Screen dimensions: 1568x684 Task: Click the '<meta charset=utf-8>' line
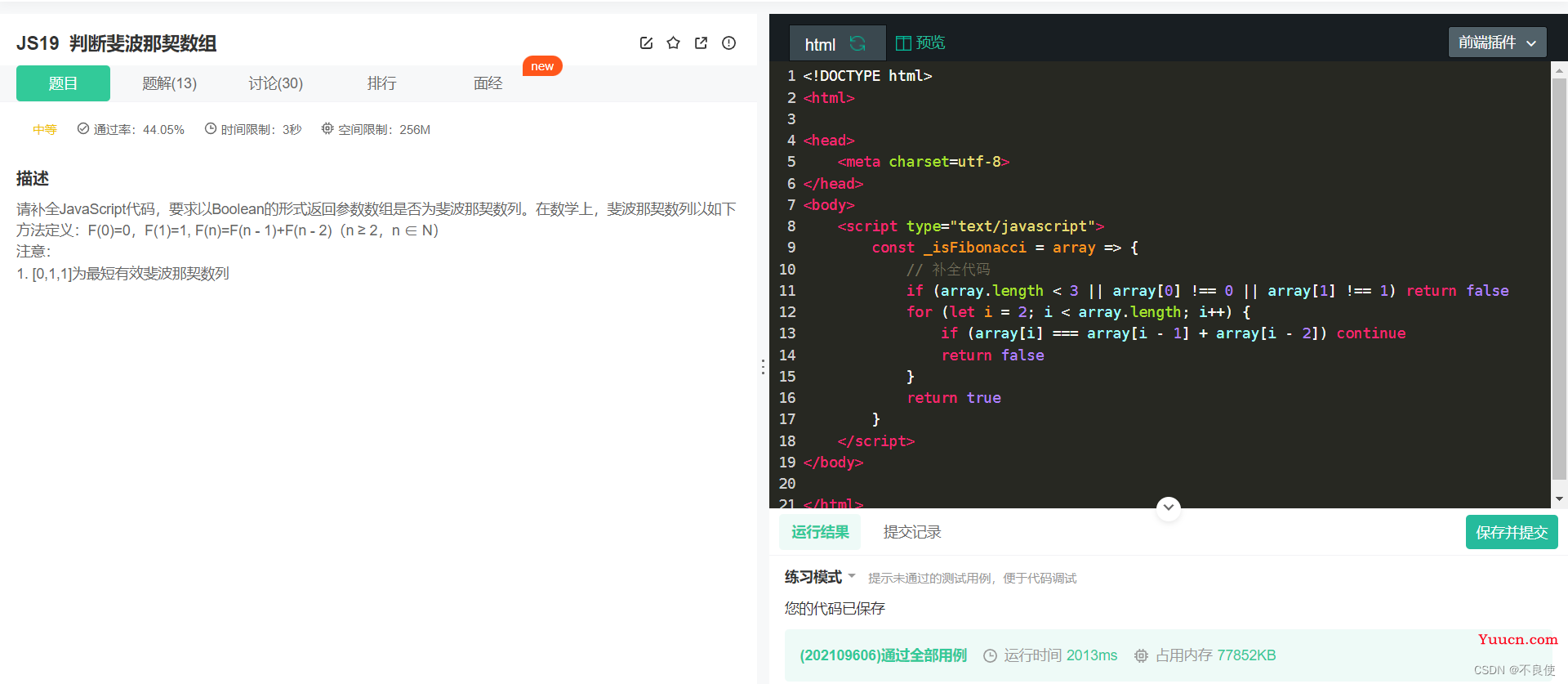coord(923,162)
